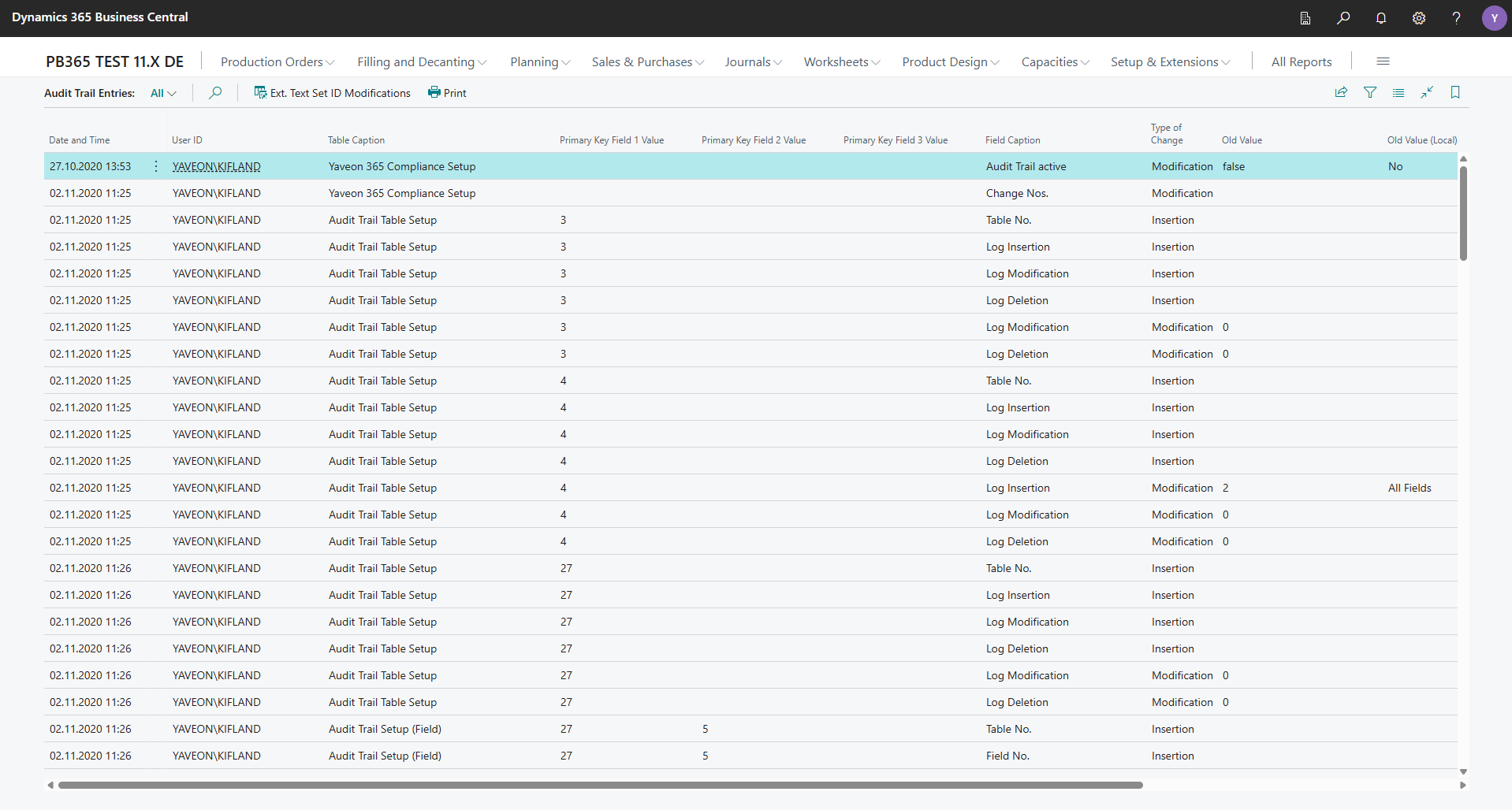
Task: Open search within Audit Trail Entries list
Action: (x=214, y=92)
